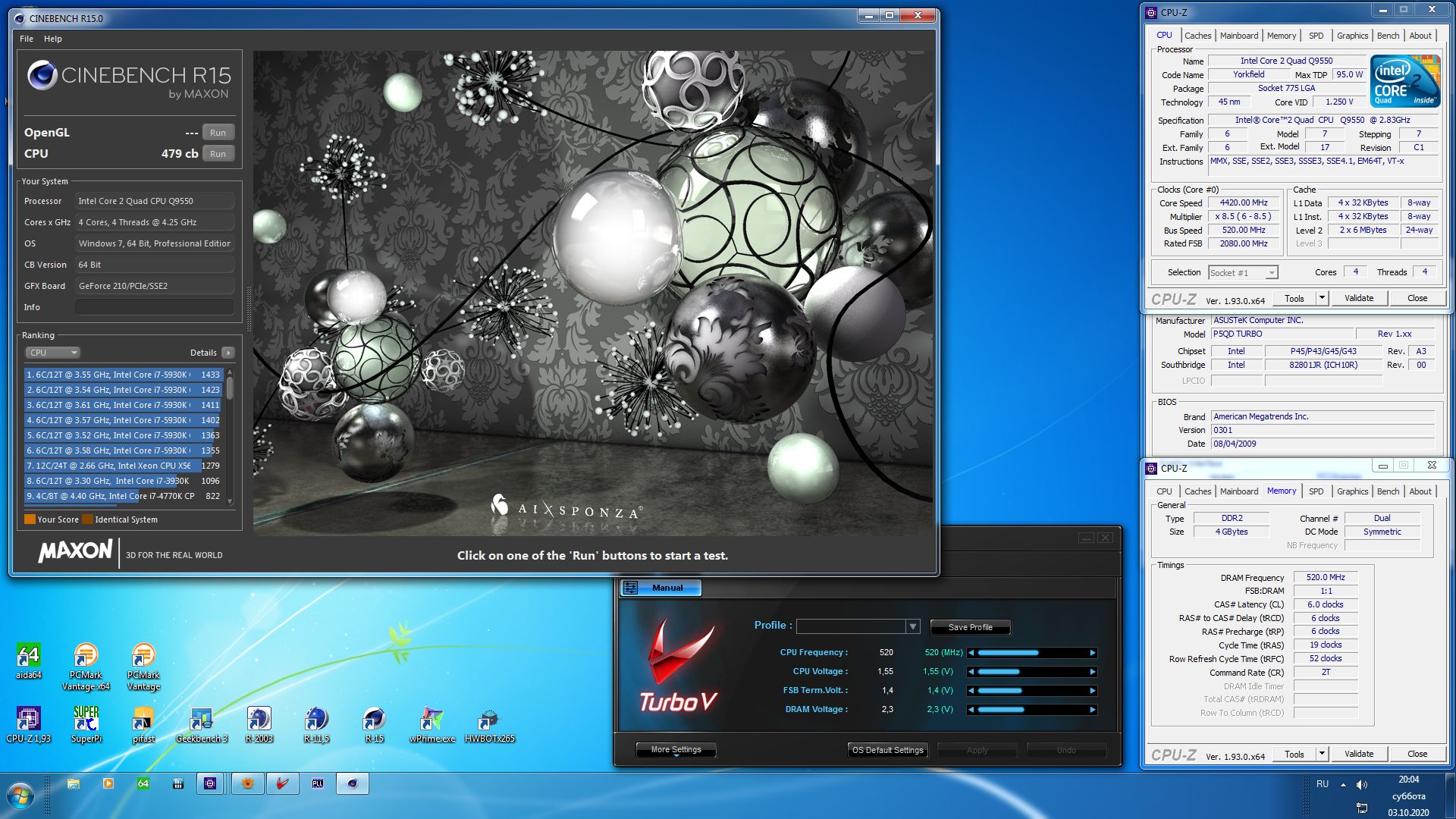
Task: Open the pifast desktop shortcut
Action: 143,724
